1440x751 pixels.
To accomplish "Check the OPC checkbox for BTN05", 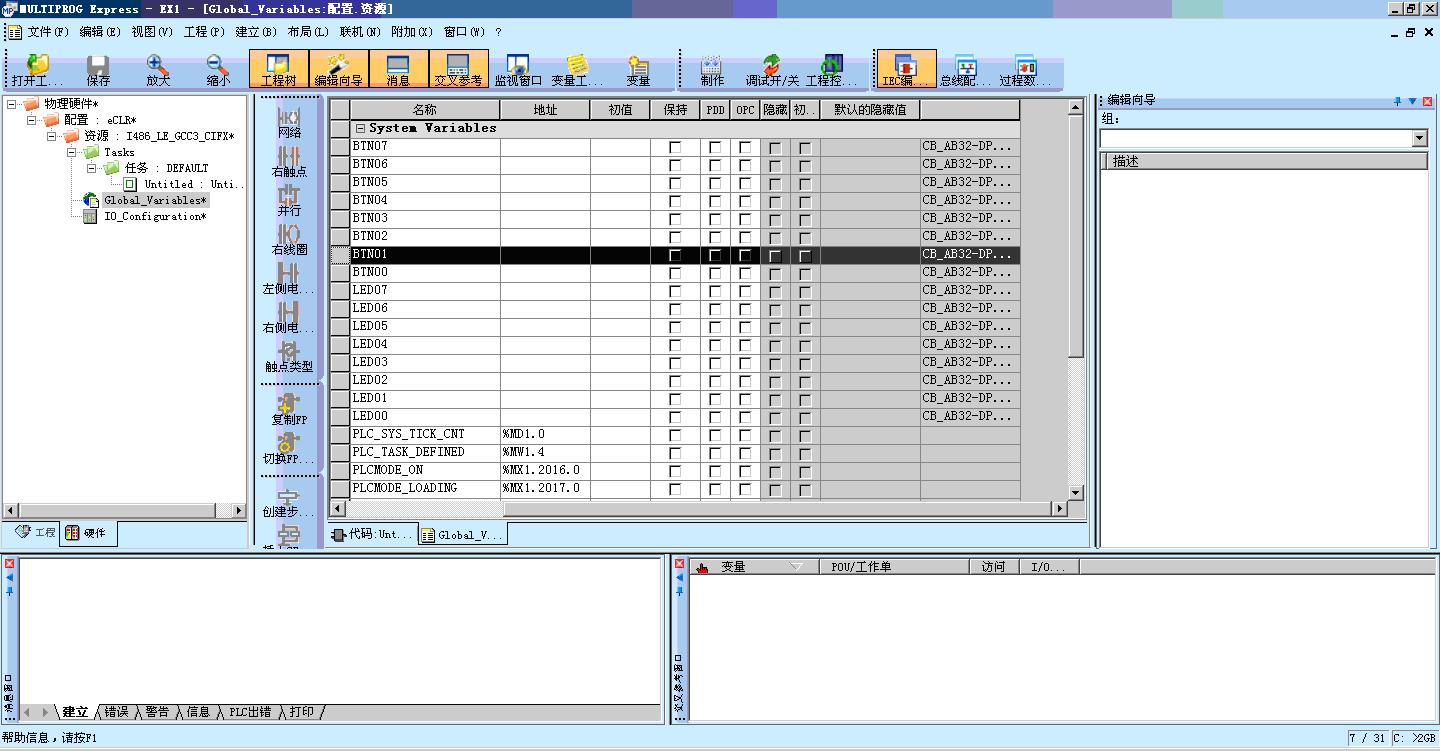I will 745,183.
